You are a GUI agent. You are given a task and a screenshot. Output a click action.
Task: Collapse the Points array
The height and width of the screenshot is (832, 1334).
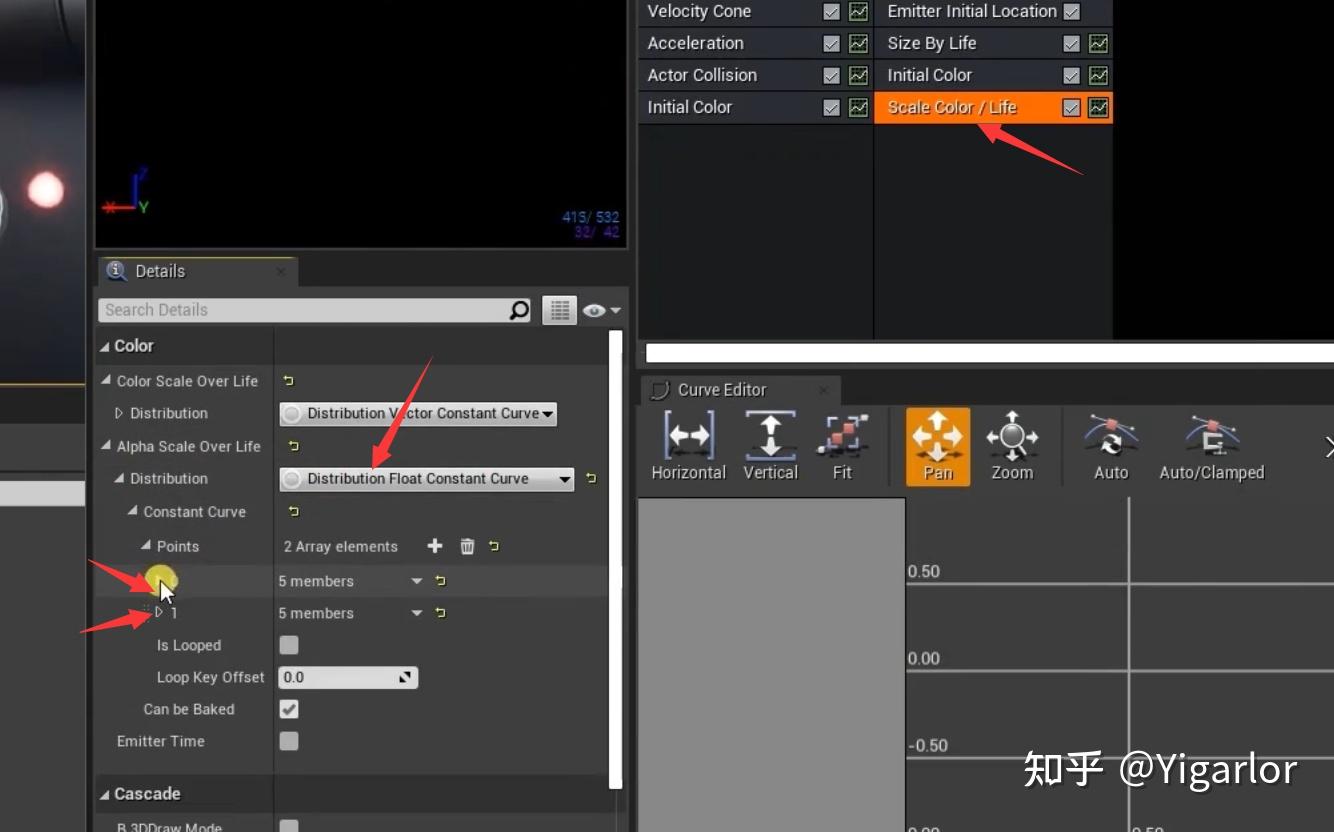(x=146, y=546)
